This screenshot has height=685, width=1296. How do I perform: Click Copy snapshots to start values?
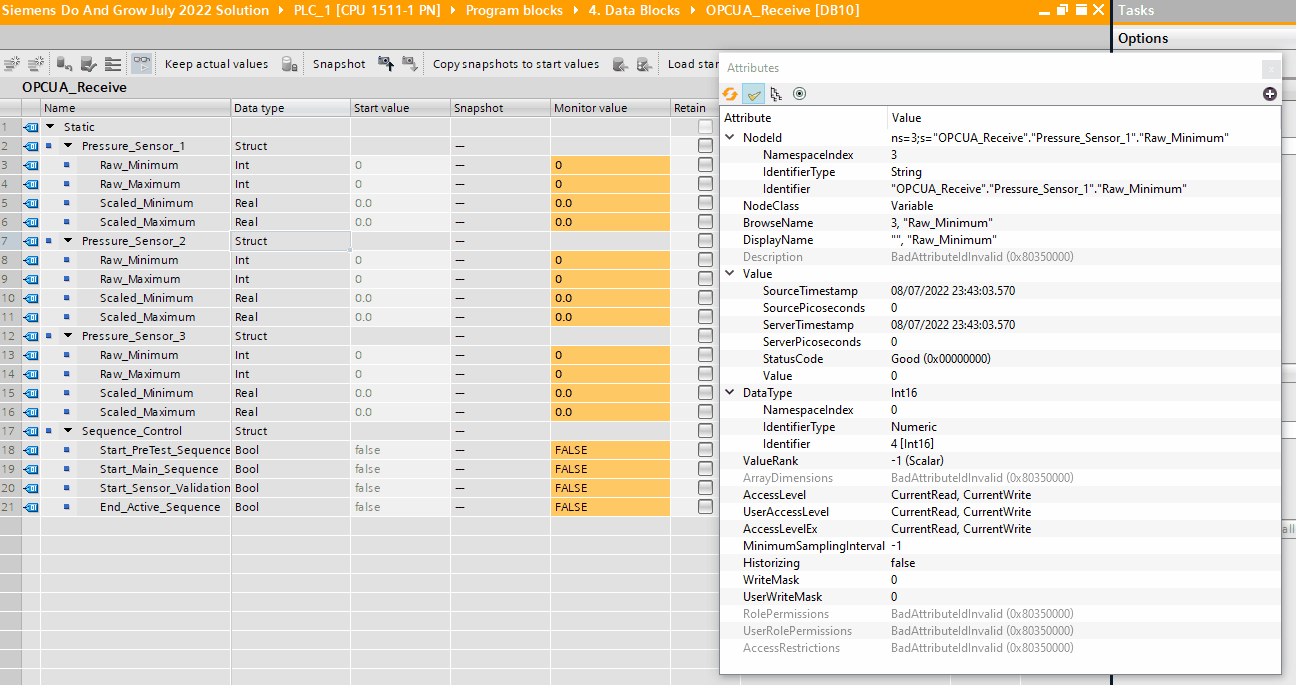click(x=516, y=64)
